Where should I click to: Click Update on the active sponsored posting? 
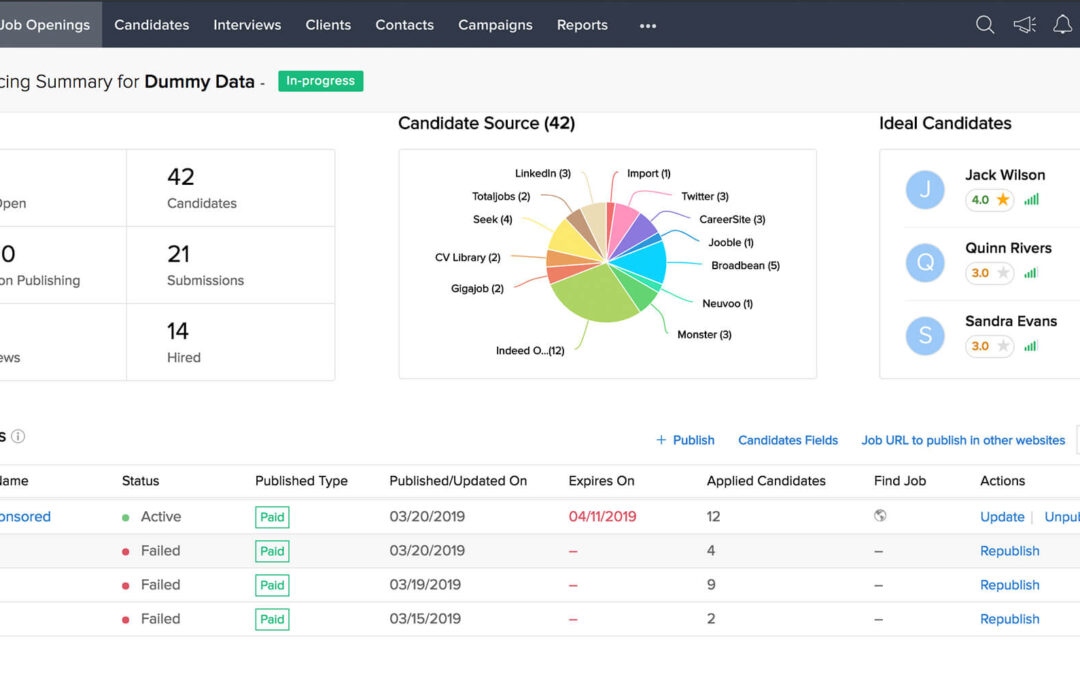point(1002,517)
